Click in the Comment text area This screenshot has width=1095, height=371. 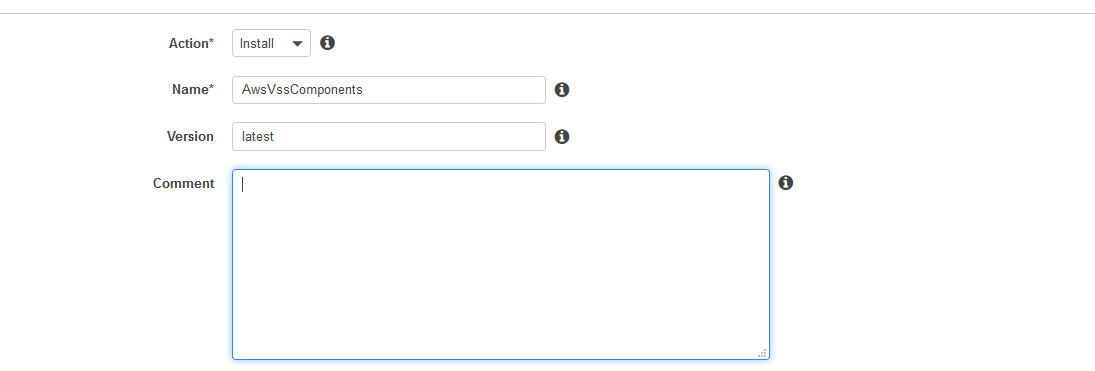point(501,264)
